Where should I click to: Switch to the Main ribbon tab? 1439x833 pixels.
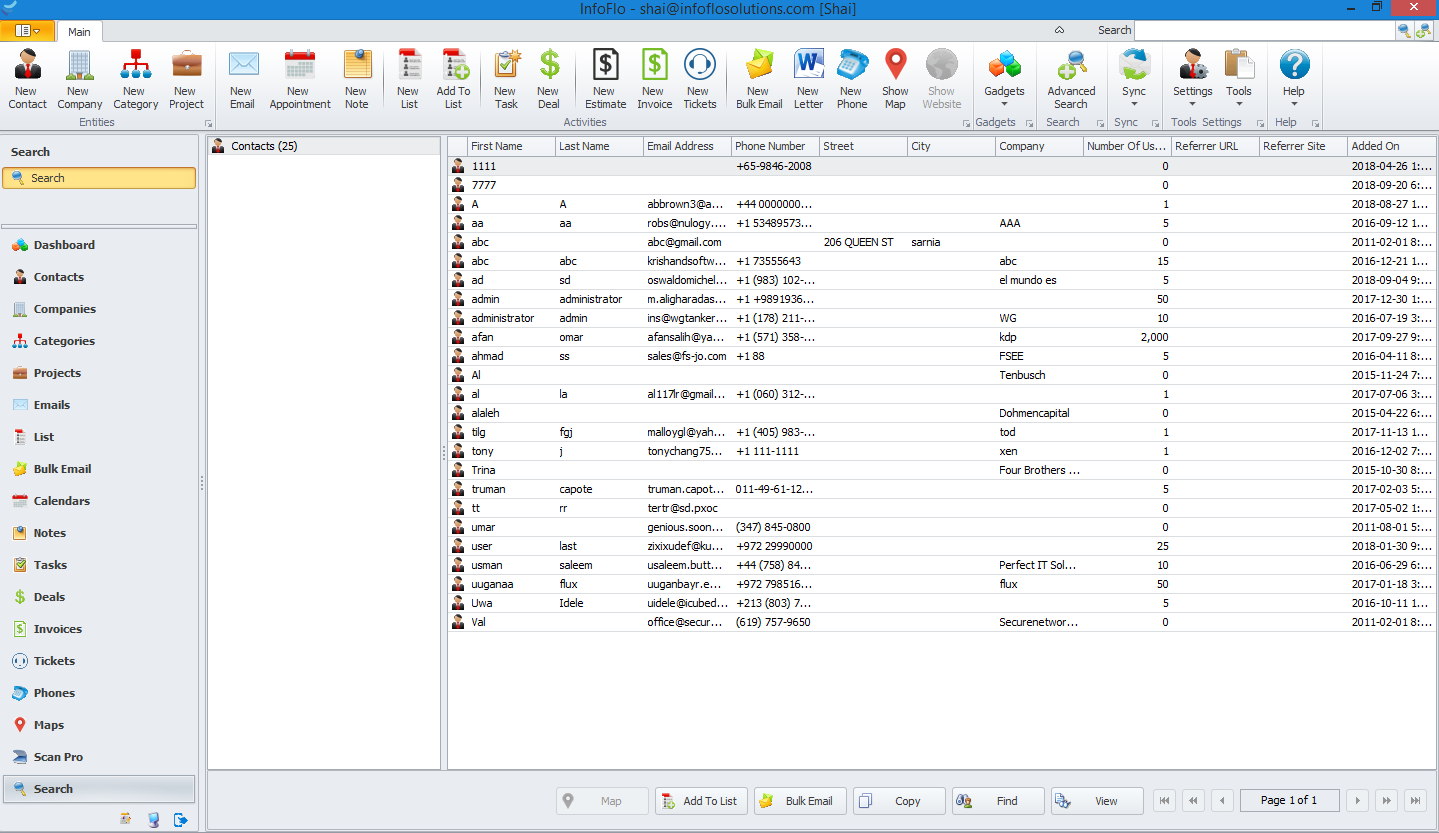pos(79,32)
